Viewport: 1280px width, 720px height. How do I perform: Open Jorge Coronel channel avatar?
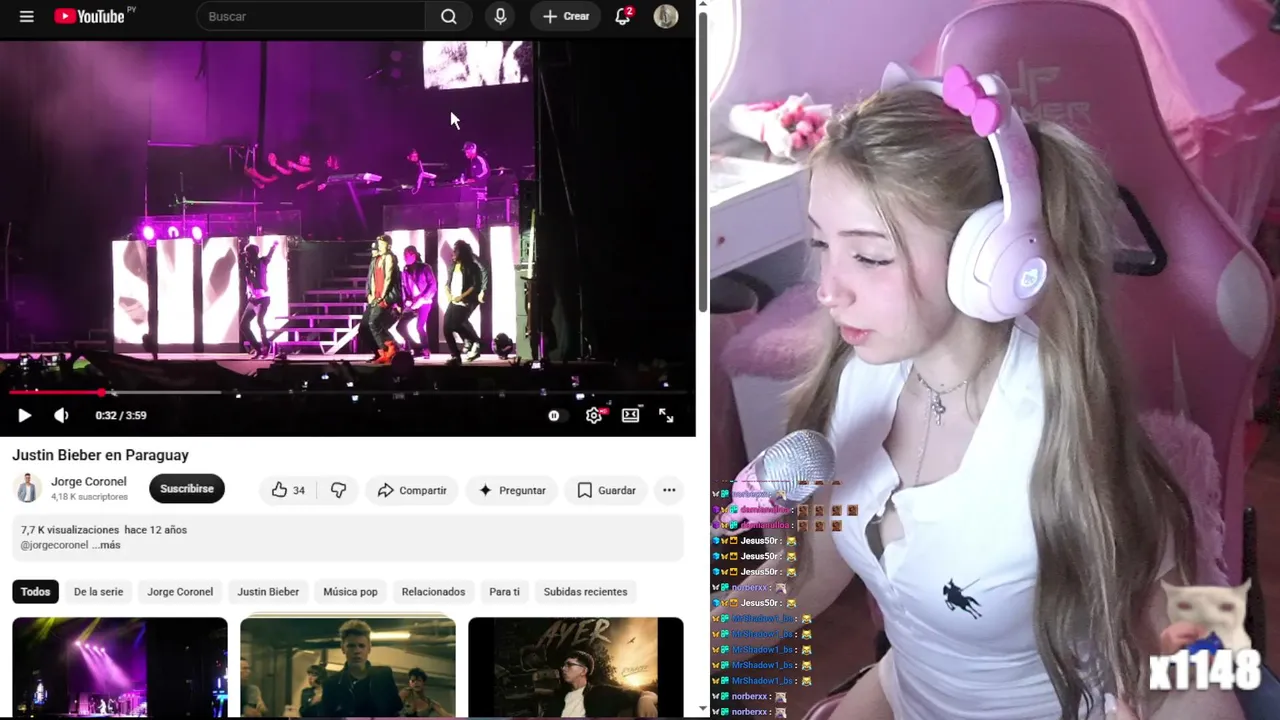(x=27, y=489)
